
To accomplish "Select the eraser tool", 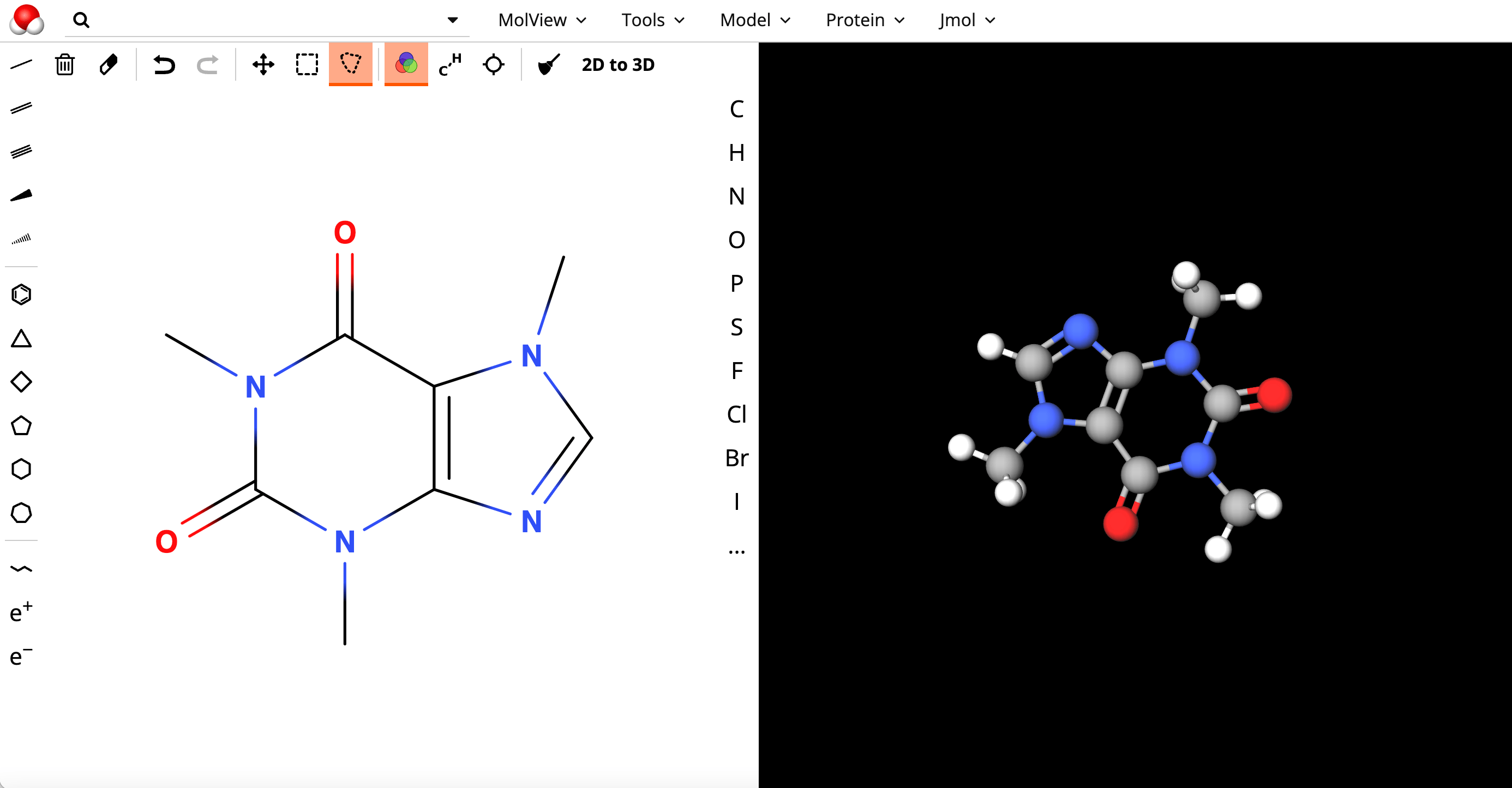I will (109, 64).
